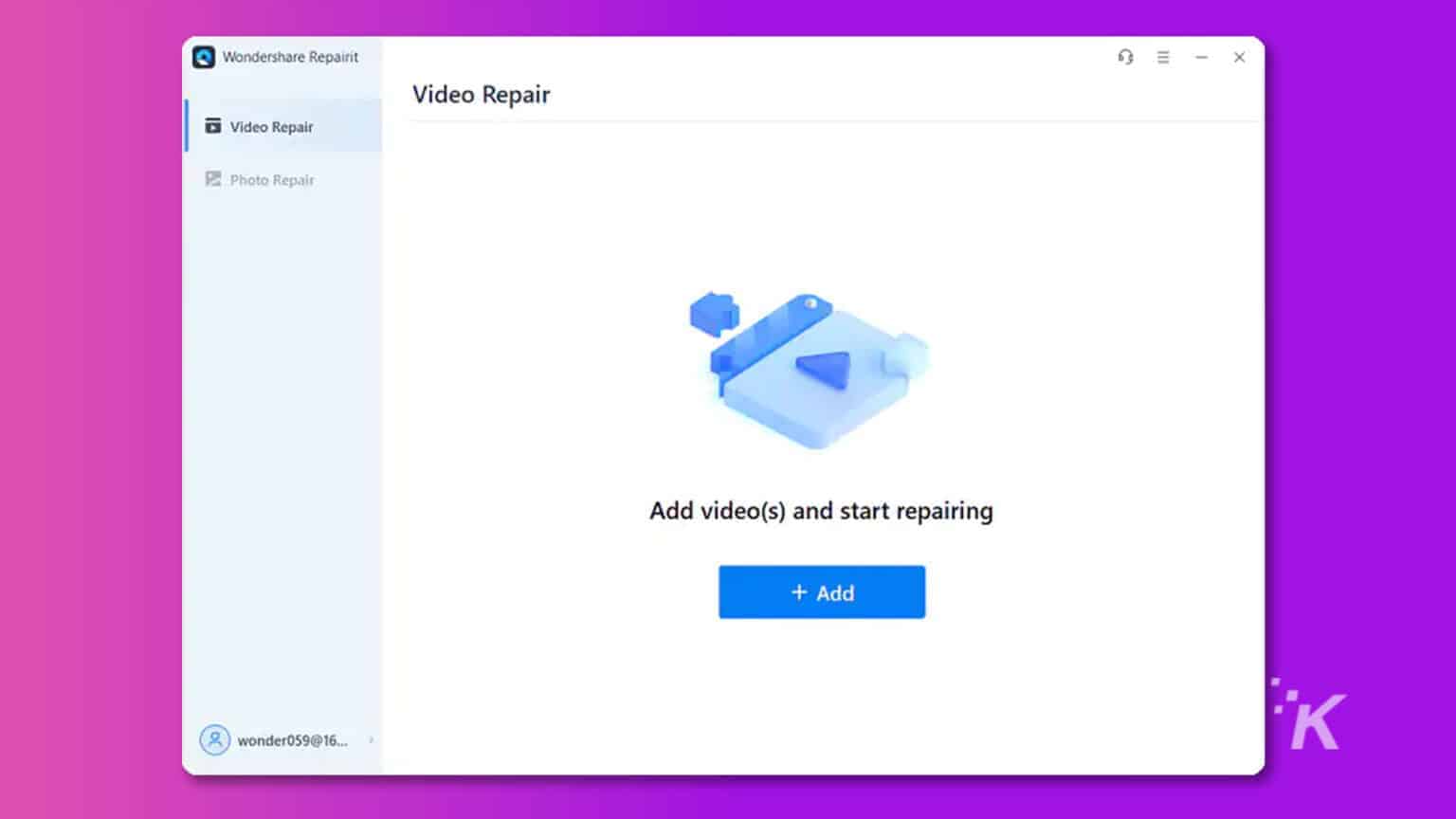
Task: Expand the application options menu
Action: (1163, 57)
